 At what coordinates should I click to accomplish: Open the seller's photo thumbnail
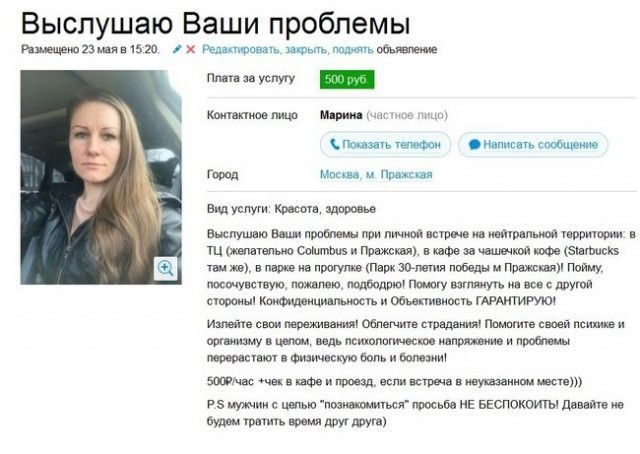pyautogui.click(x=101, y=177)
